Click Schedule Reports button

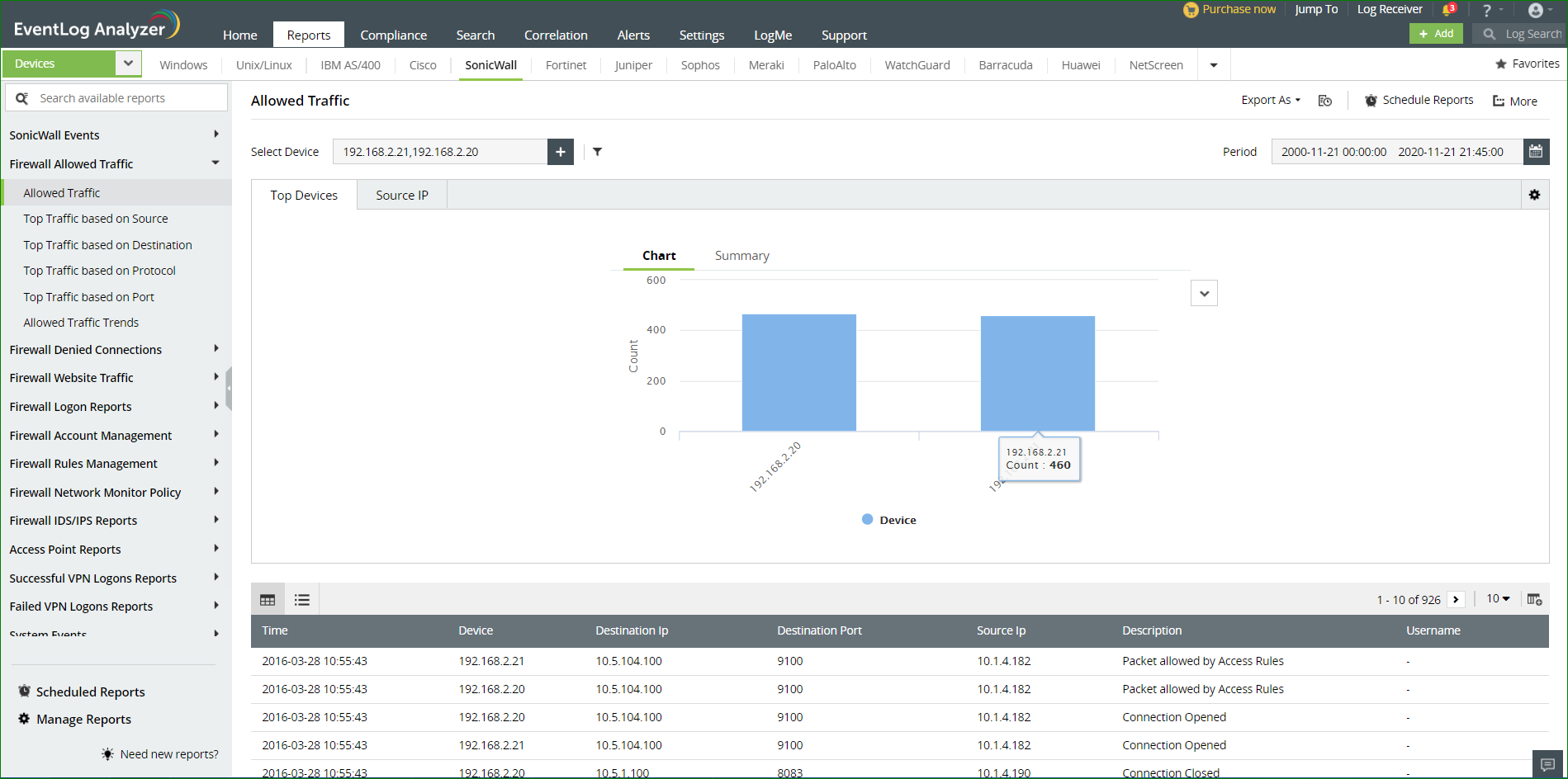[x=1419, y=100]
